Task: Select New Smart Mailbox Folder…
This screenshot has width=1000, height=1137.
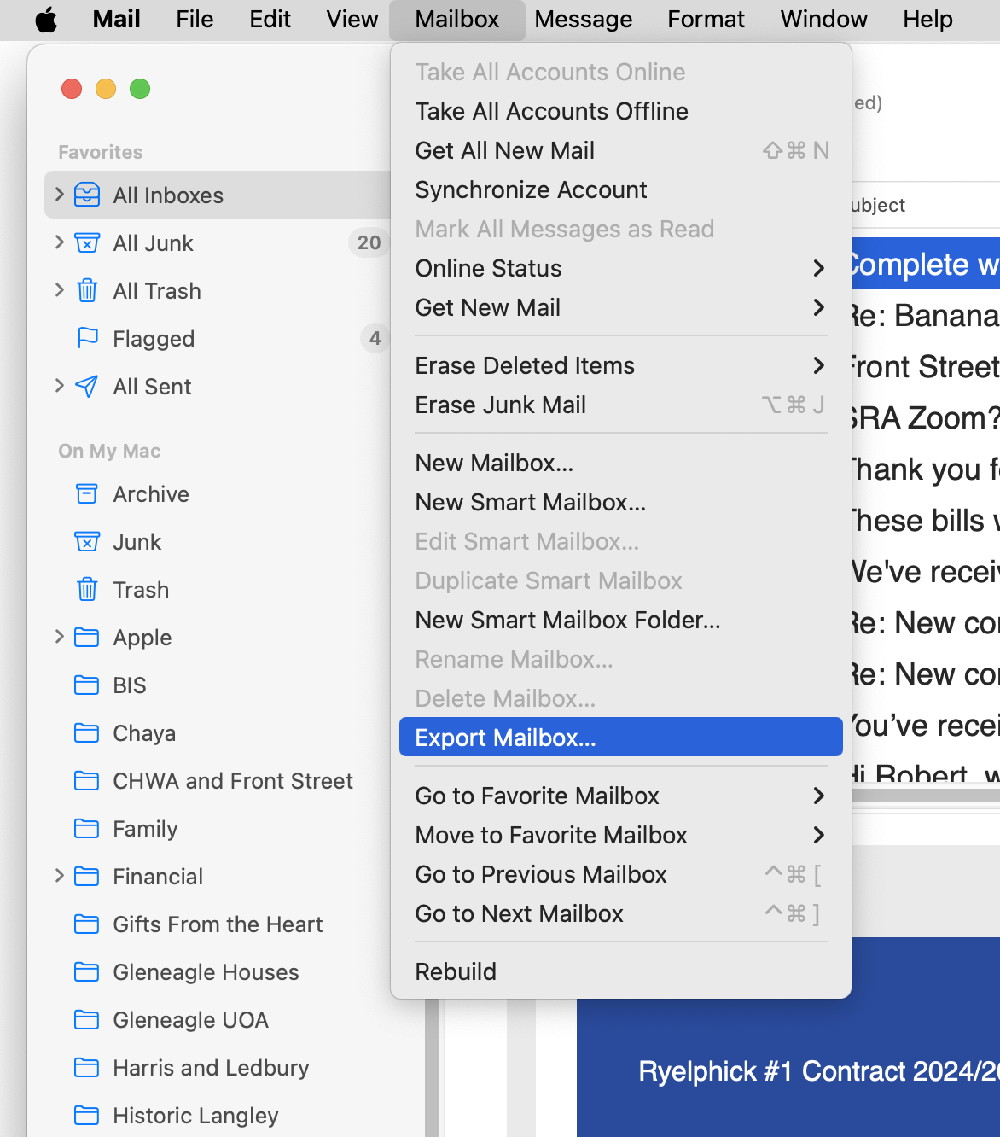Action: point(621,619)
